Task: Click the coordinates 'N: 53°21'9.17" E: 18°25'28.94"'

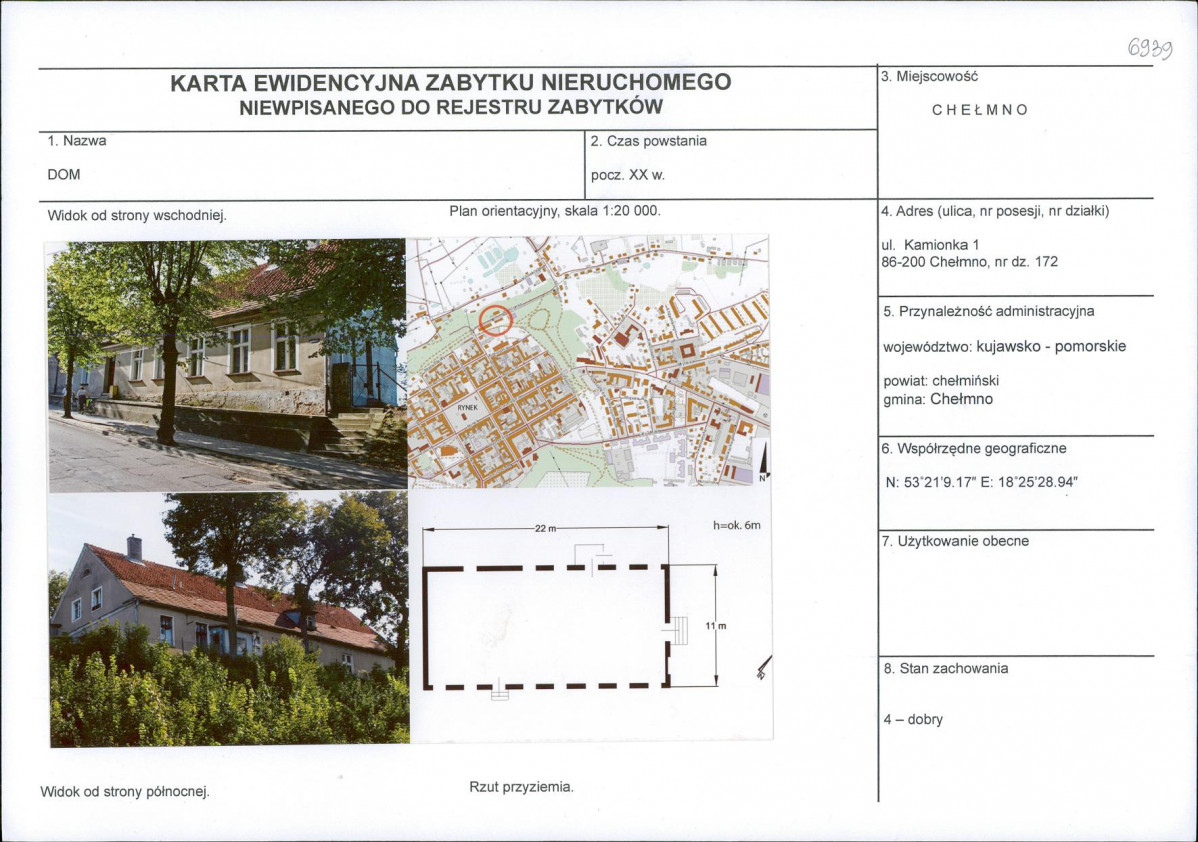Action: tap(982, 483)
